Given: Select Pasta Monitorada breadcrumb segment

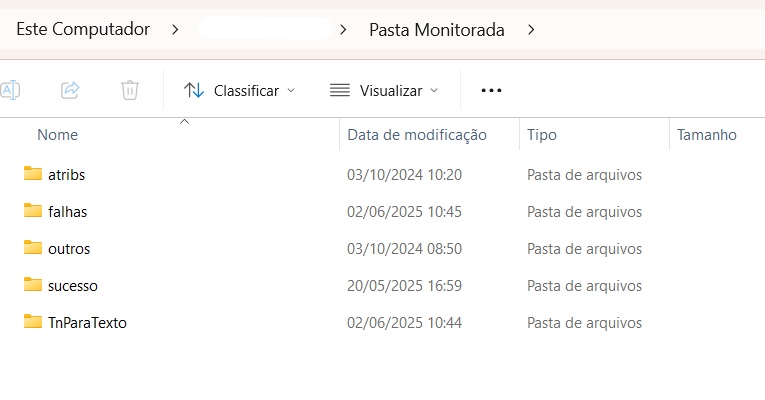Looking at the screenshot, I should 437,30.
